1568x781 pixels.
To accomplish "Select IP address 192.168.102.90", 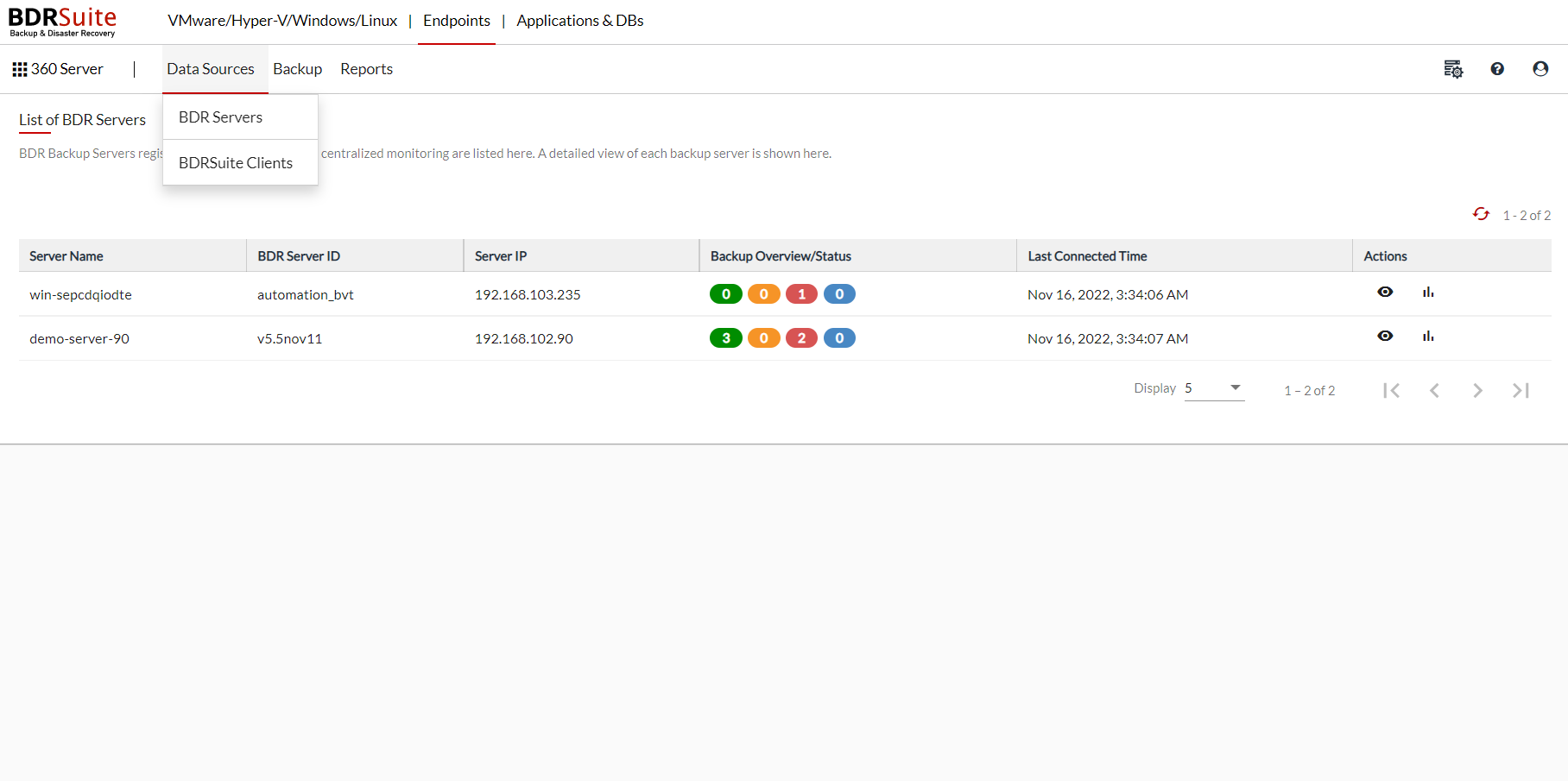I will tap(524, 339).
